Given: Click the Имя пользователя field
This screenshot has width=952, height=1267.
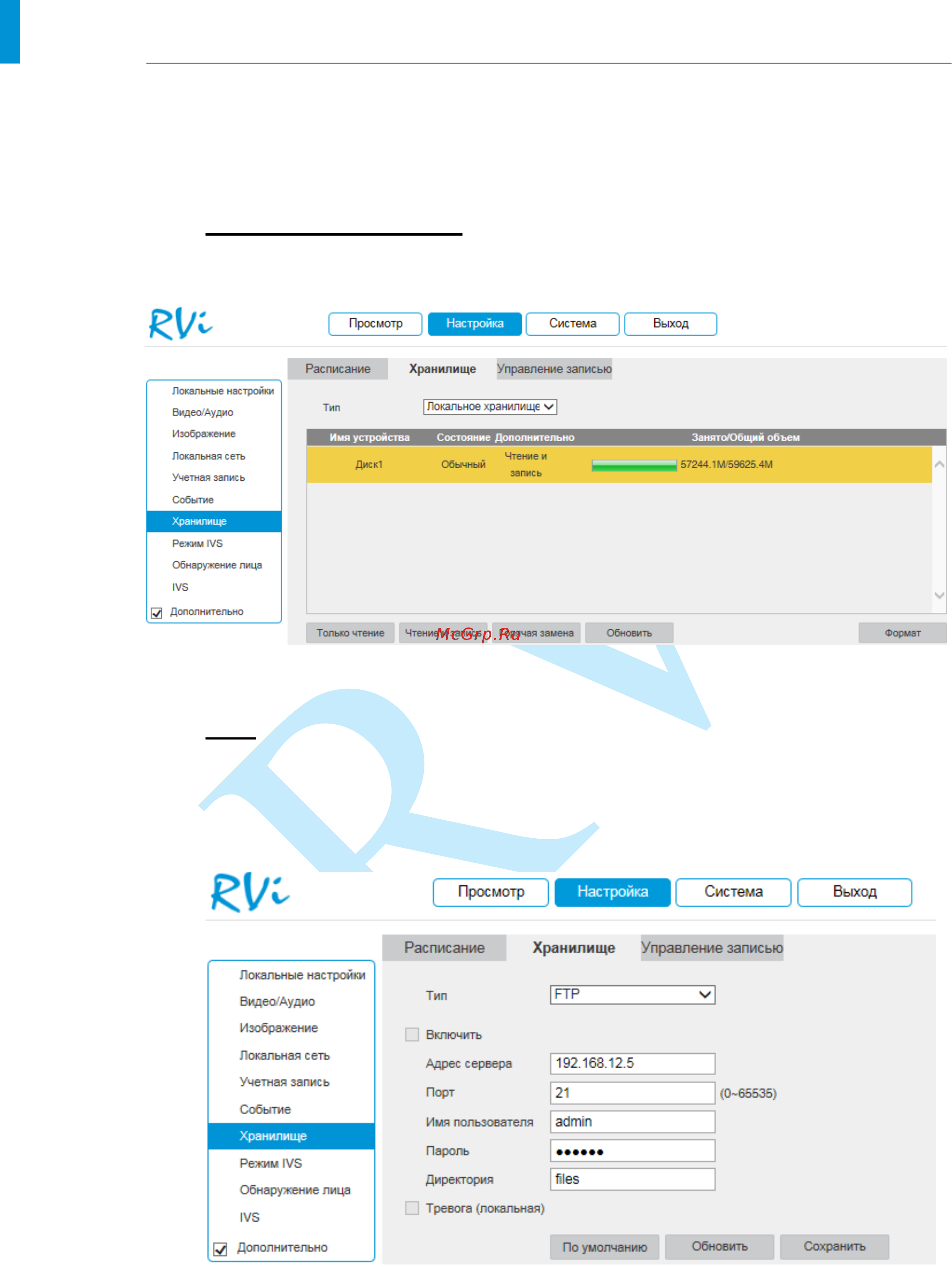Looking at the screenshot, I should click(x=632, y=1122).
